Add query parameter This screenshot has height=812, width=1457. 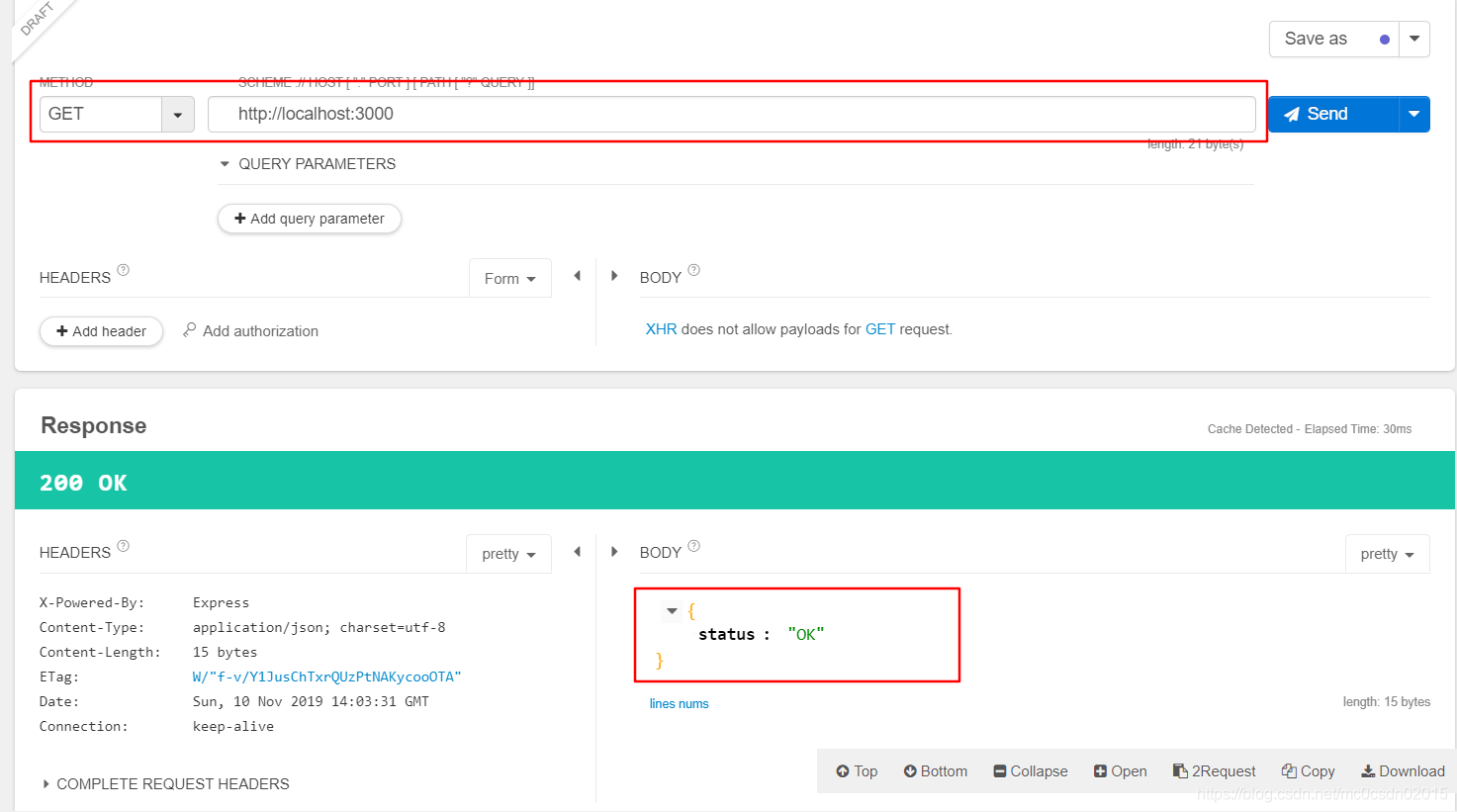click(x=310, y=219)
